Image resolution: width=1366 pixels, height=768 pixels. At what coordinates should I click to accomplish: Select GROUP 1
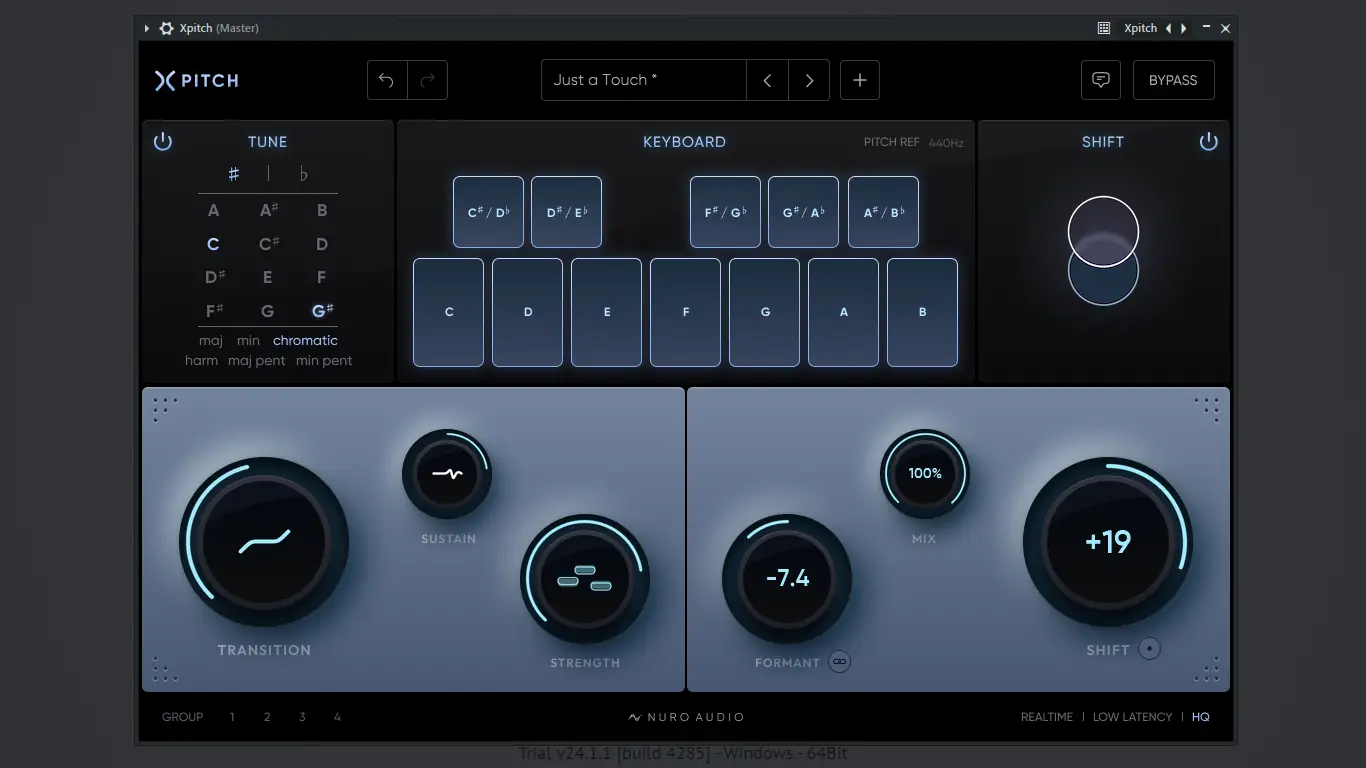[232, 717]
